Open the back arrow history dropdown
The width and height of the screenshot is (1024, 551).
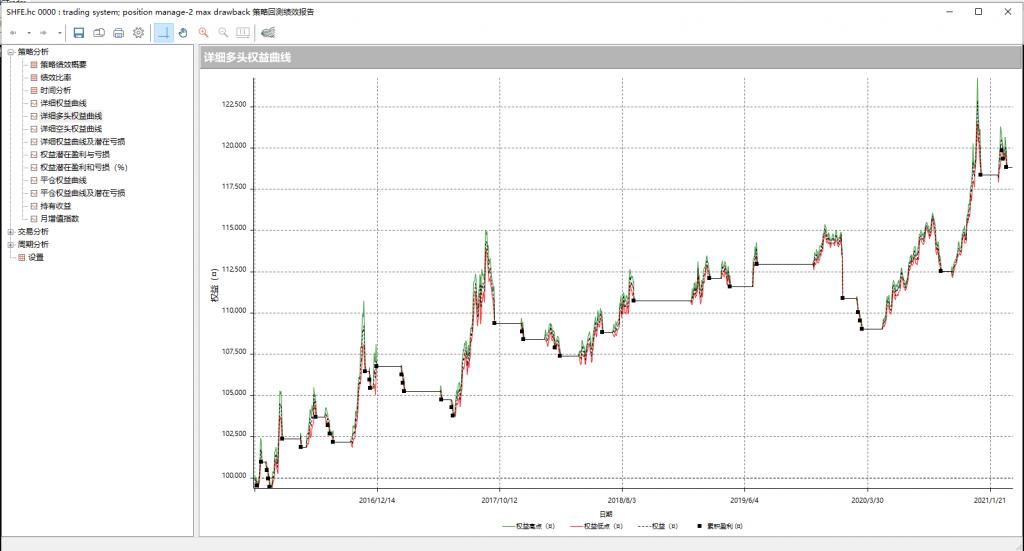29,33
